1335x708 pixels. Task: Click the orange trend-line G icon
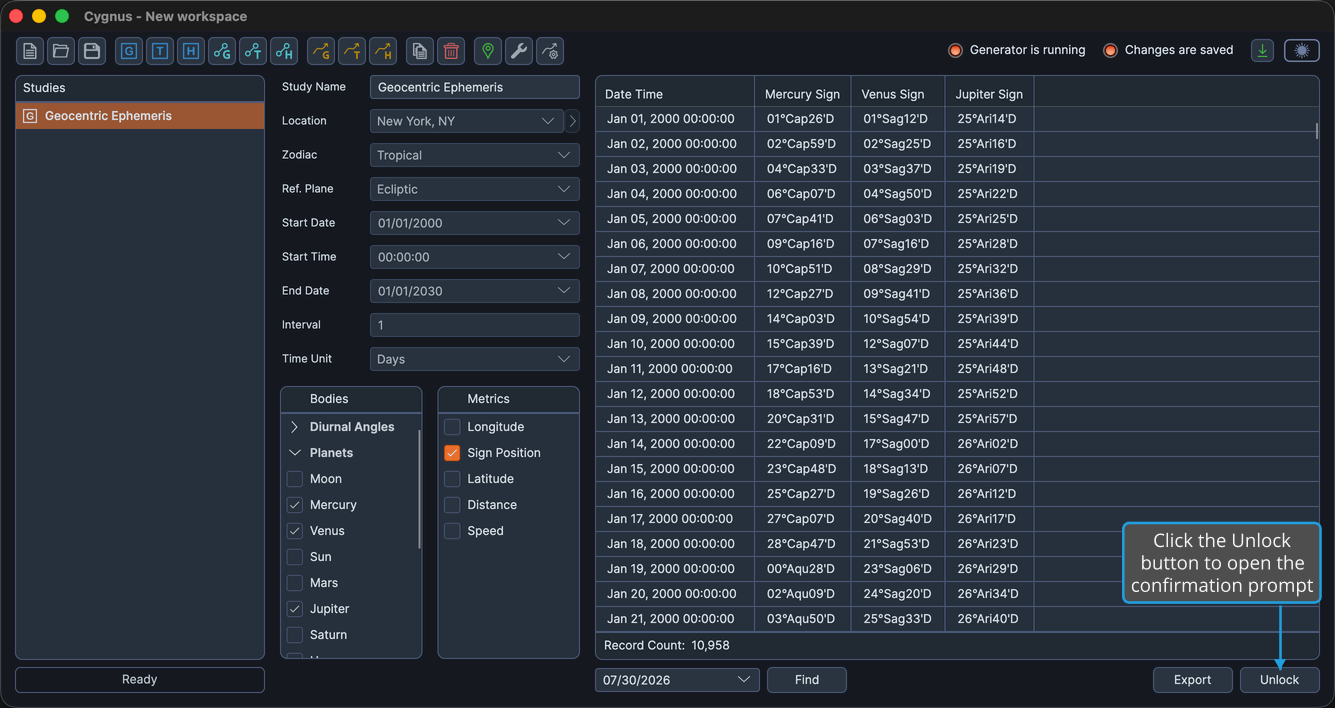321,51
